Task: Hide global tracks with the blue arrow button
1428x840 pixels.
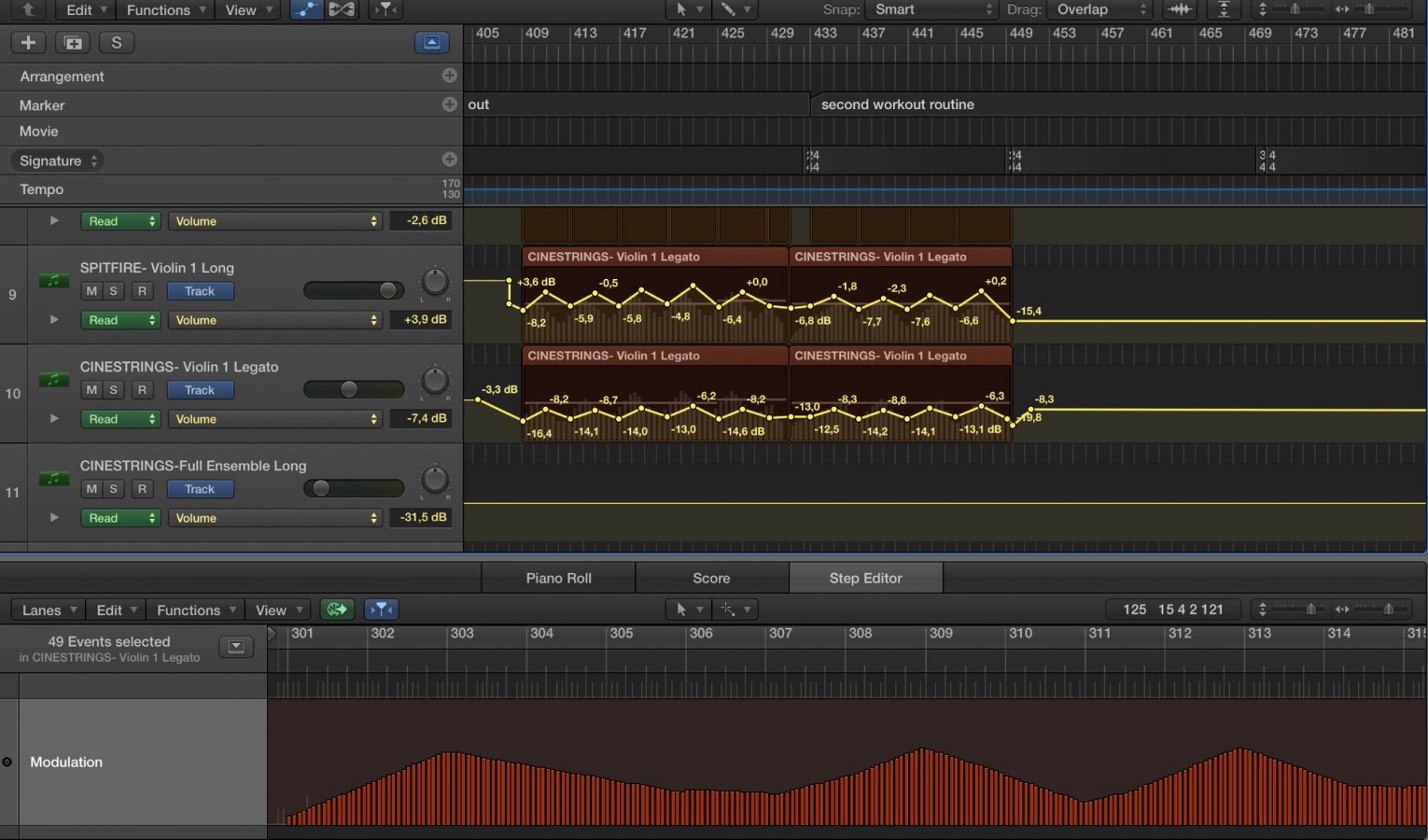Action: point(431,43)
